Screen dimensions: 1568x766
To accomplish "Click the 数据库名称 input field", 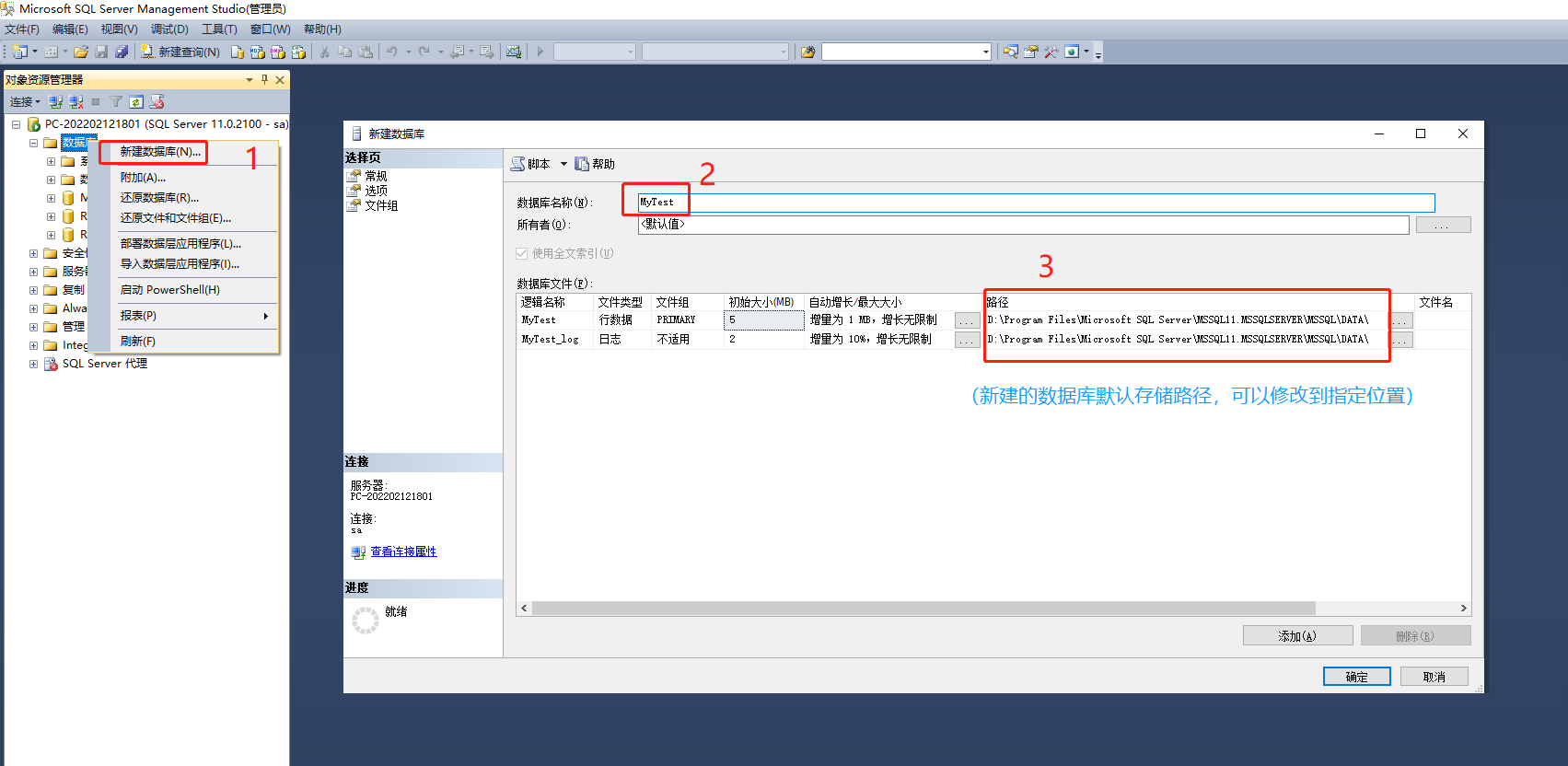I will tap(1036, 203).
